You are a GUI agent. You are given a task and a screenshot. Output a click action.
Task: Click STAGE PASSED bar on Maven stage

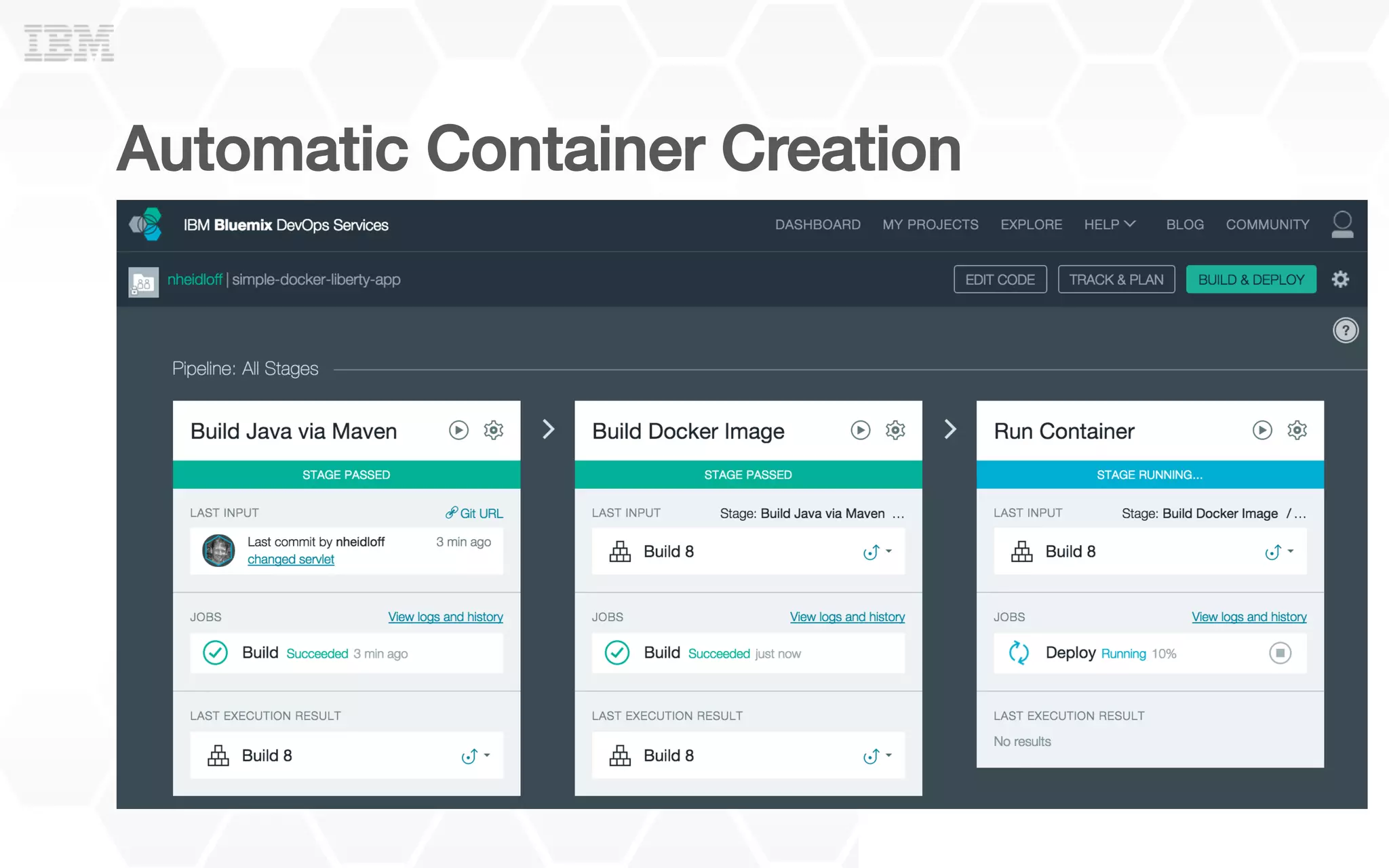point(347,475)
